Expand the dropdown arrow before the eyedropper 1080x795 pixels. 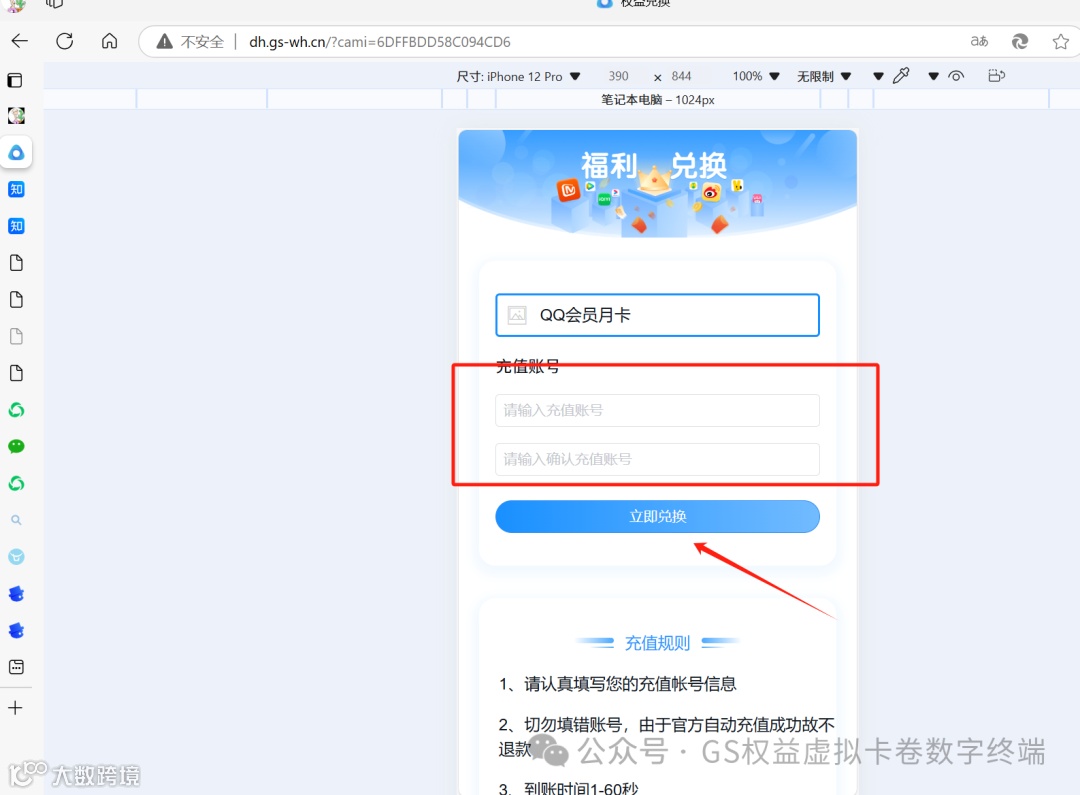878,76
